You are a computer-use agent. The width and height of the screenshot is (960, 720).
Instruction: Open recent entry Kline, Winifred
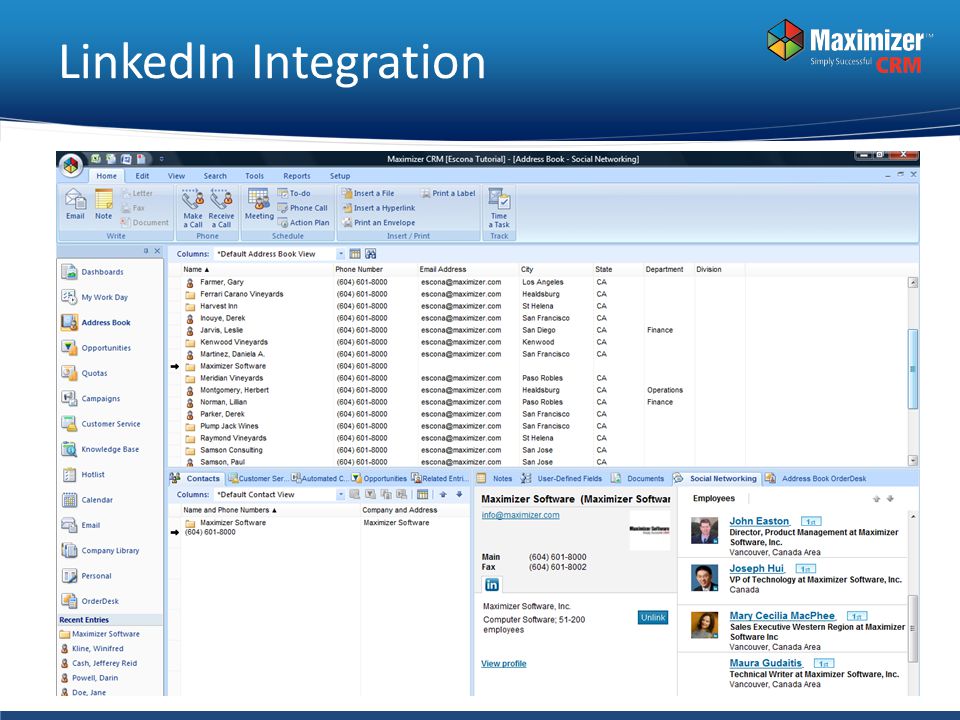(91, 648)
